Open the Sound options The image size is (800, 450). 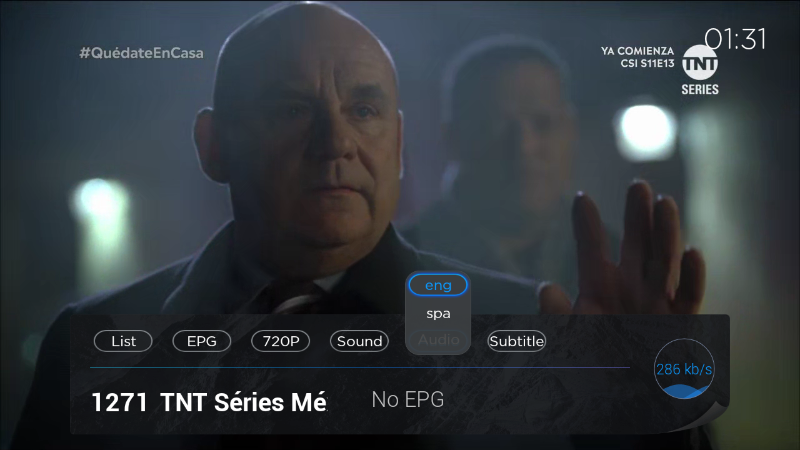click(359, 341)
